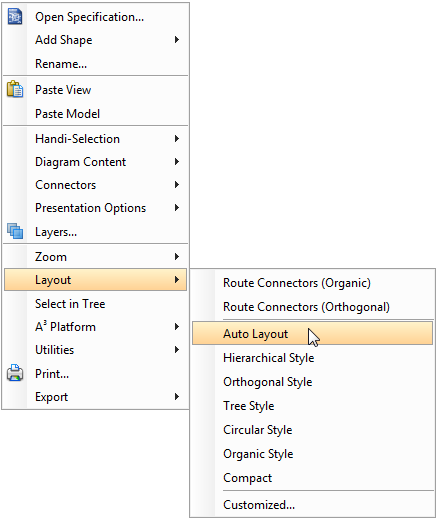Open the Presentation Options menu entry
438x520 pixels.
(95, 208)
